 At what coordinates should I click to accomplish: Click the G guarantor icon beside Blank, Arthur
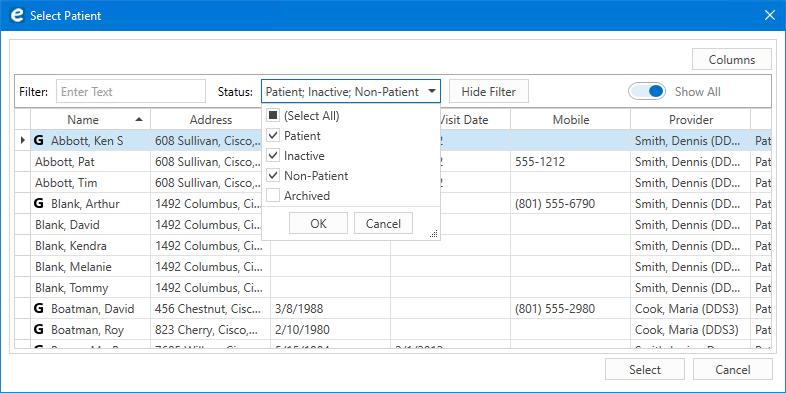(x=39, y=204)
